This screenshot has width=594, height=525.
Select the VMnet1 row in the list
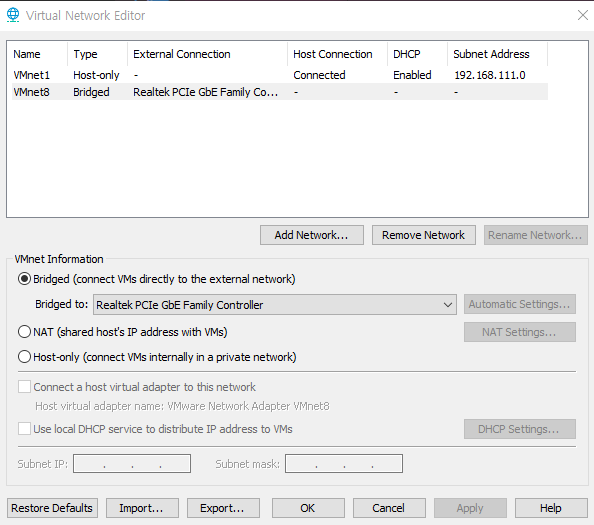tap(280, 75)
